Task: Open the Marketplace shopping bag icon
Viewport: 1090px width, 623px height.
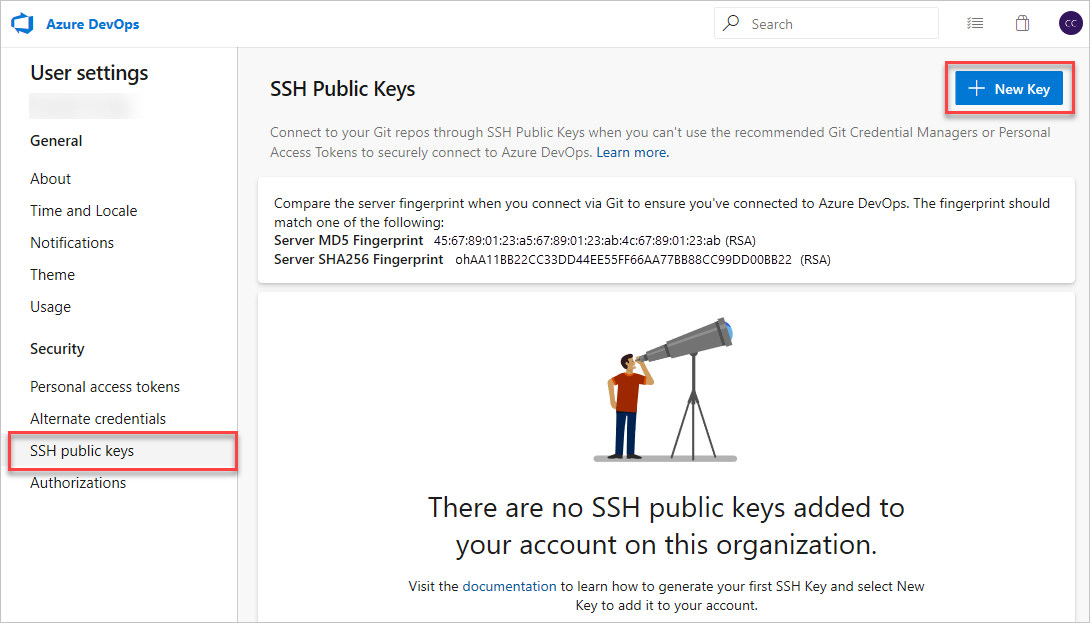Action: click(1022, 22)
